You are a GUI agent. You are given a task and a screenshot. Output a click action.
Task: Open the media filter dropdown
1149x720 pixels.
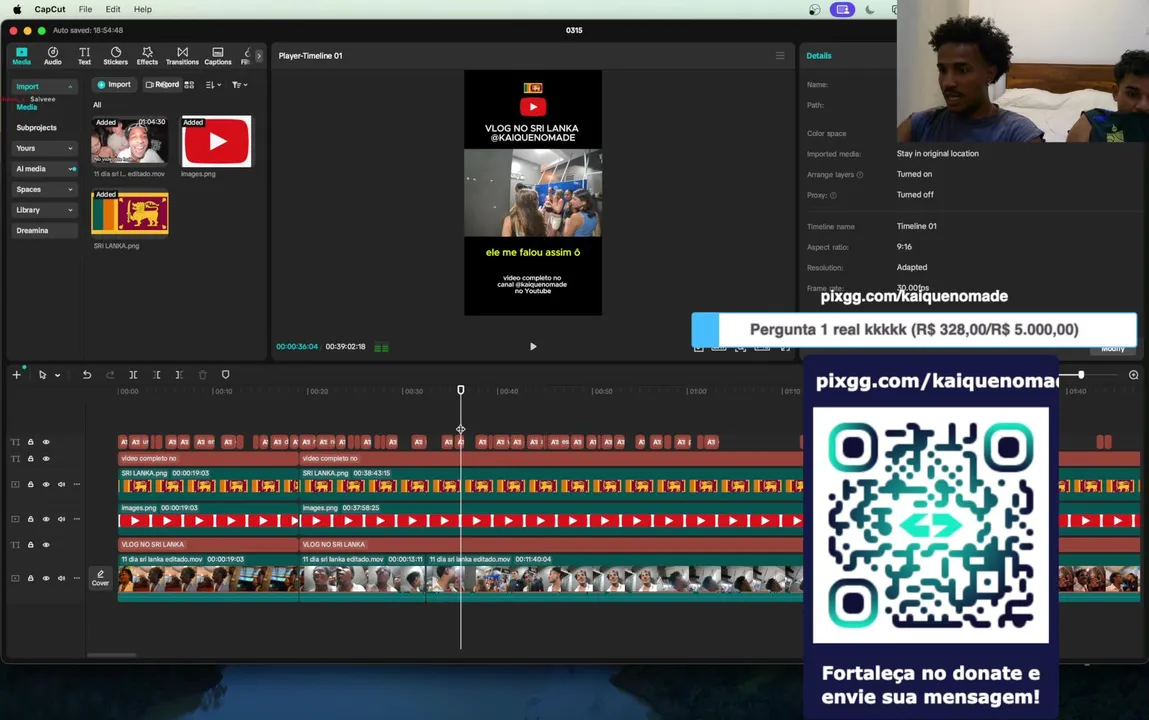[240, 85]
